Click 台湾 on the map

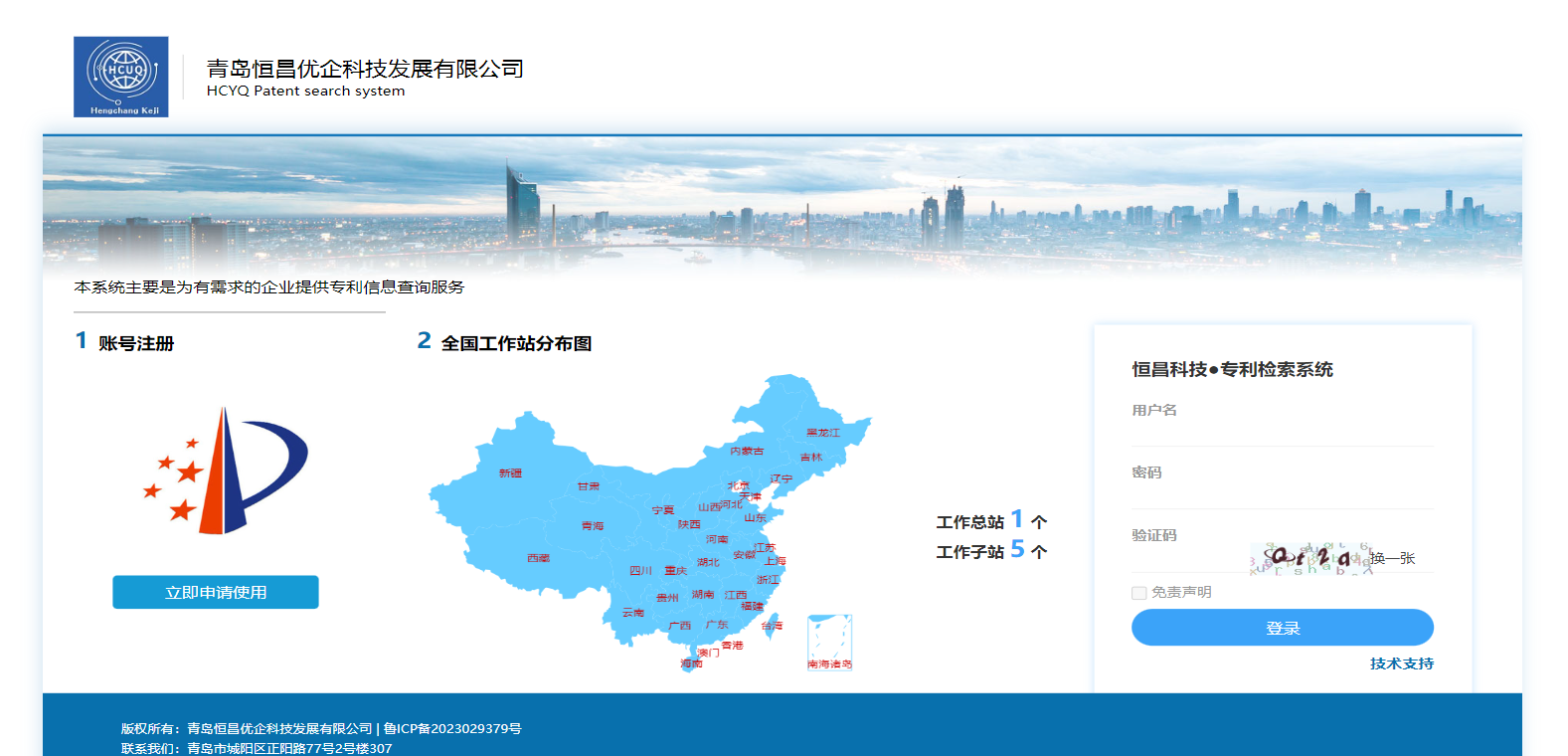(x=772, y=626)
